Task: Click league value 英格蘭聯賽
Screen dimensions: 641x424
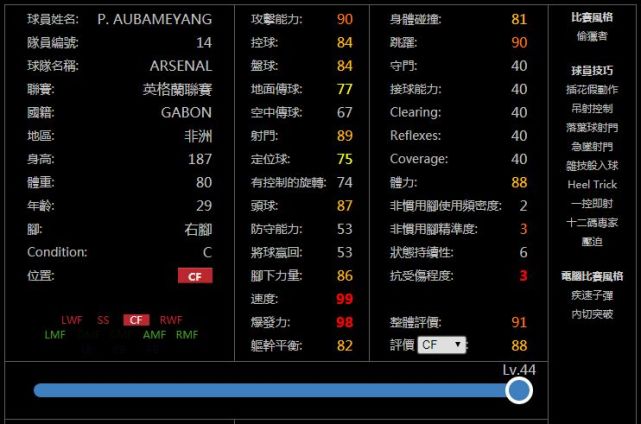Action: click(177, 89)
